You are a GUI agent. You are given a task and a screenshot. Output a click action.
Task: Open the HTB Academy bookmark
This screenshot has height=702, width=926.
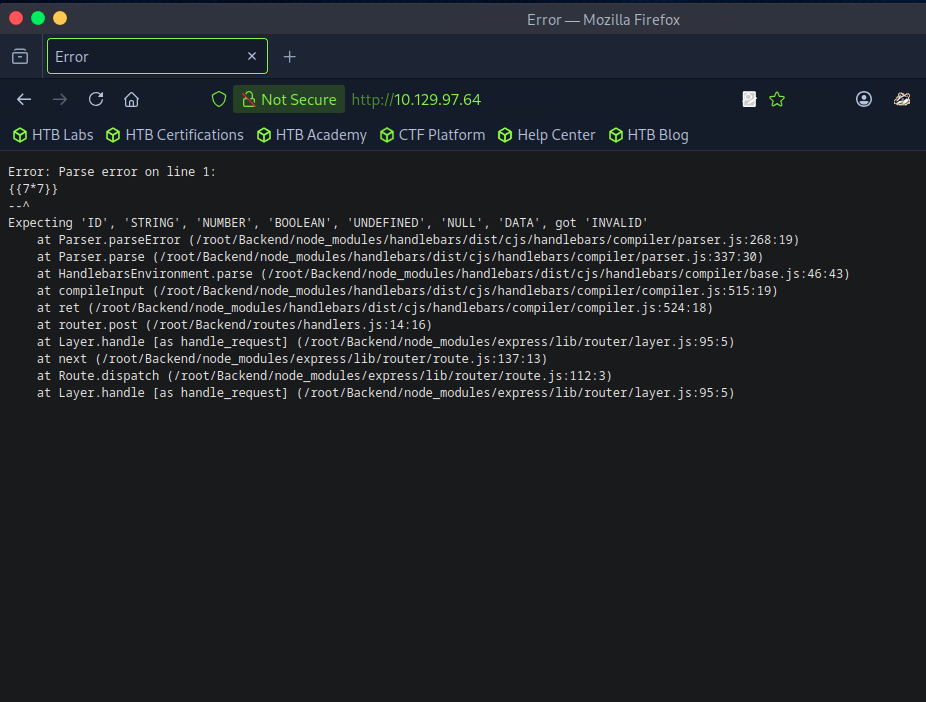[312, 135]
